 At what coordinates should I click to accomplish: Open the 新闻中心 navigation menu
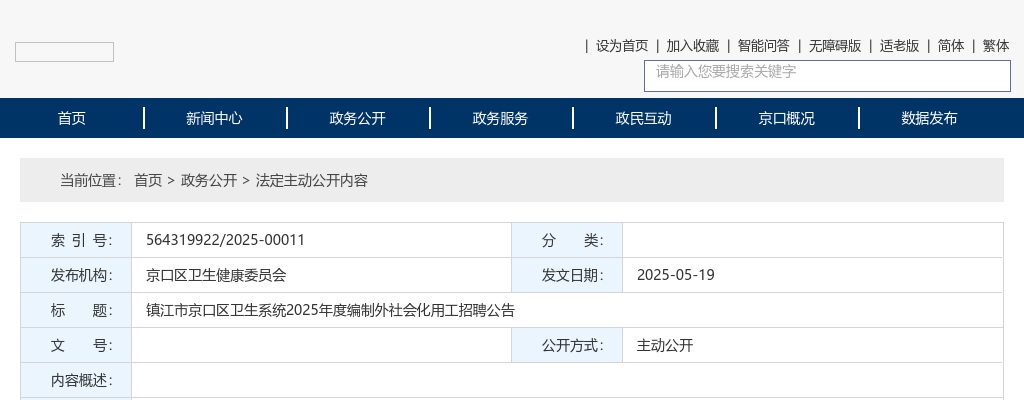(x=214, y=118)
